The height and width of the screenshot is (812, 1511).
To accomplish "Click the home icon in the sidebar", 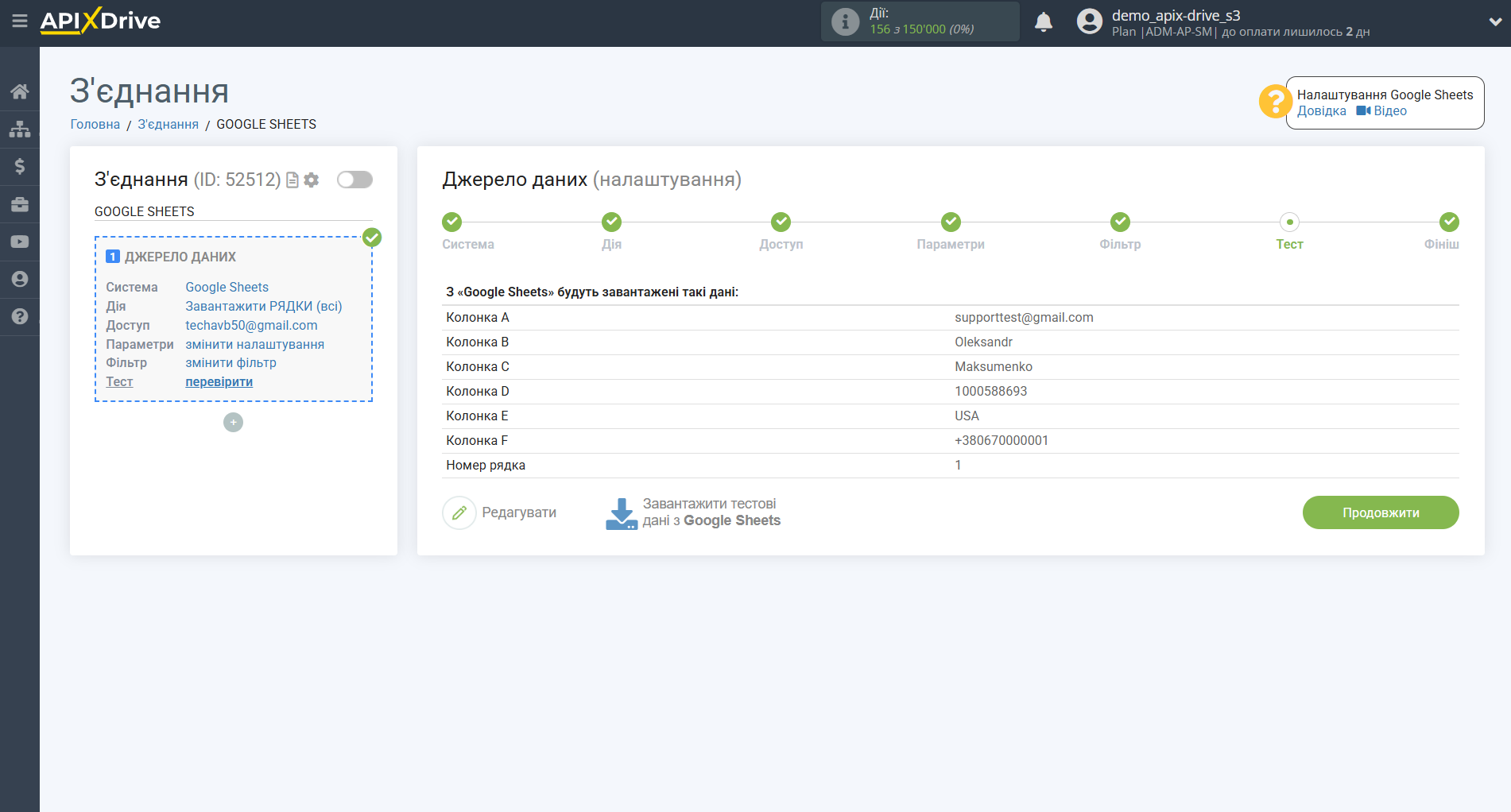I will pos(20,91).
